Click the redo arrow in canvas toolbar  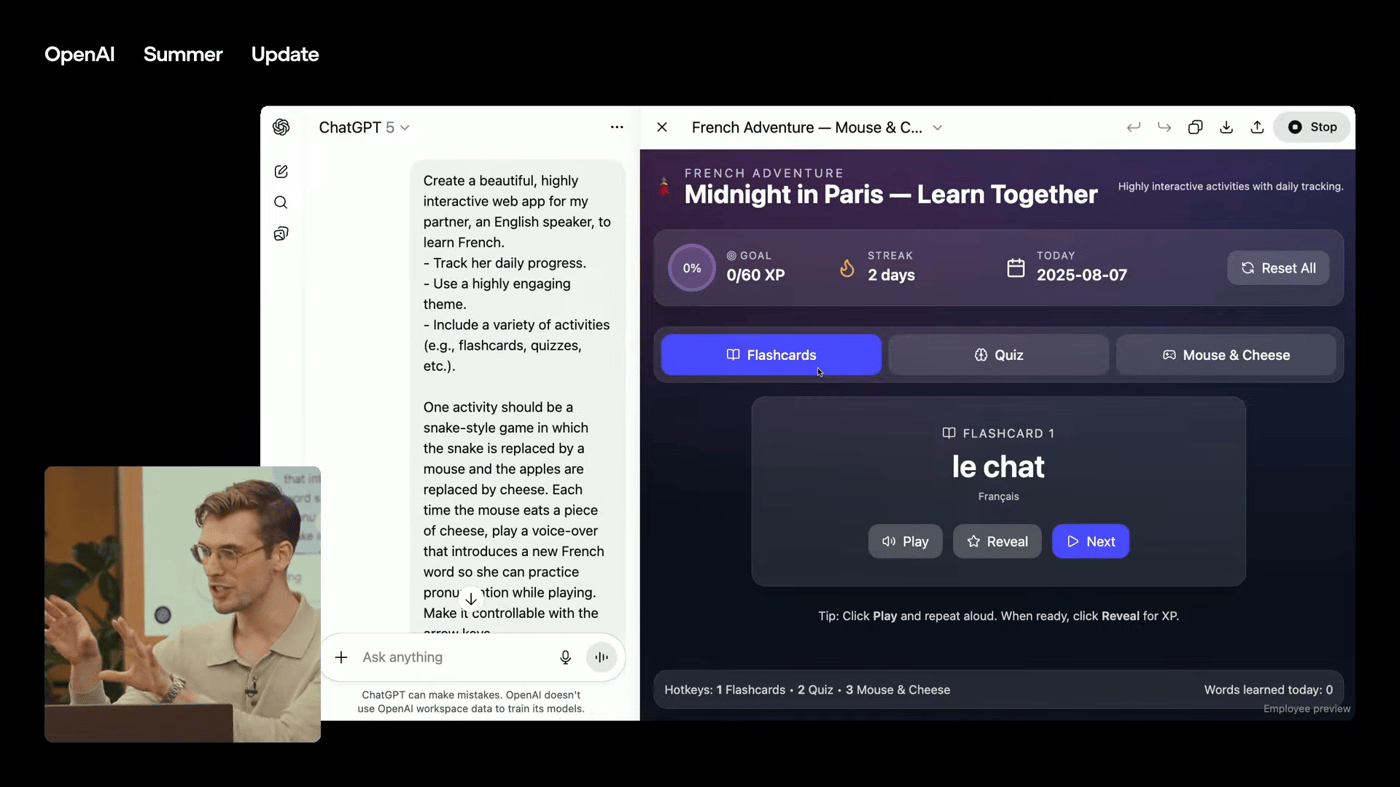pyautogui.click(x=1164, y=127)
